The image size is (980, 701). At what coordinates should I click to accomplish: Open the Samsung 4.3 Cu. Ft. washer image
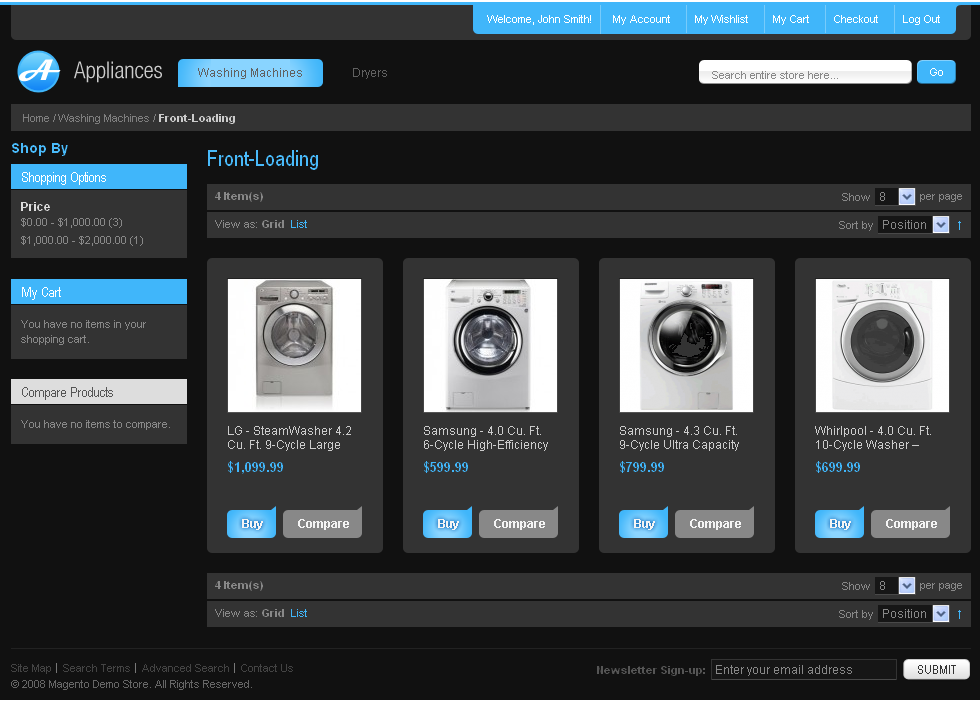(x=686, y=346)
